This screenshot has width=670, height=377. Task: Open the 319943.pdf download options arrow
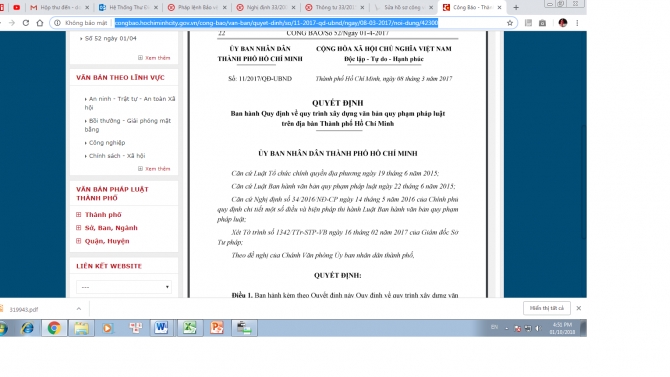click(x=79, y=309)
